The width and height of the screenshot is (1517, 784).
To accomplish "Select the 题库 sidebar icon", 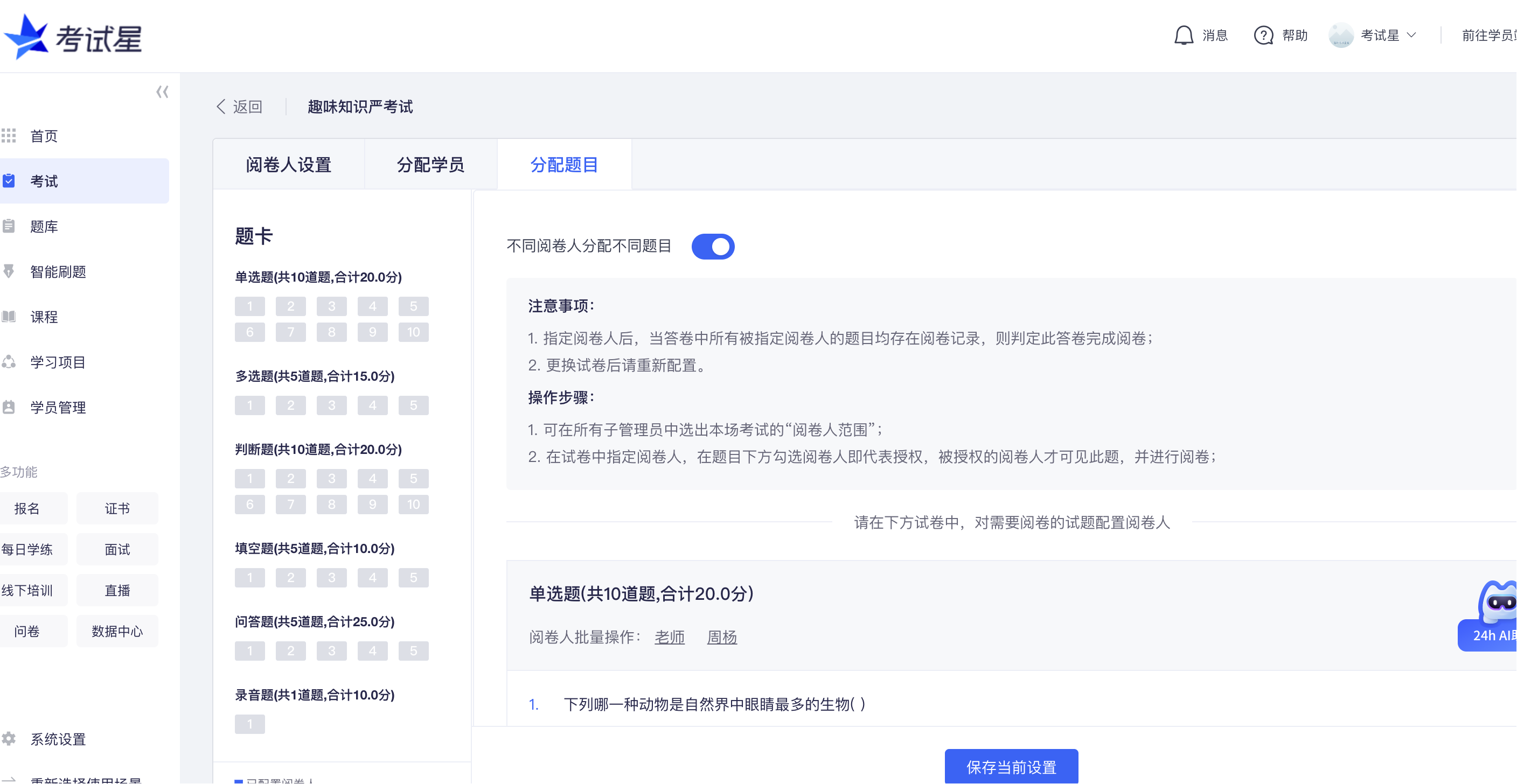I will [x=9, y=226].
